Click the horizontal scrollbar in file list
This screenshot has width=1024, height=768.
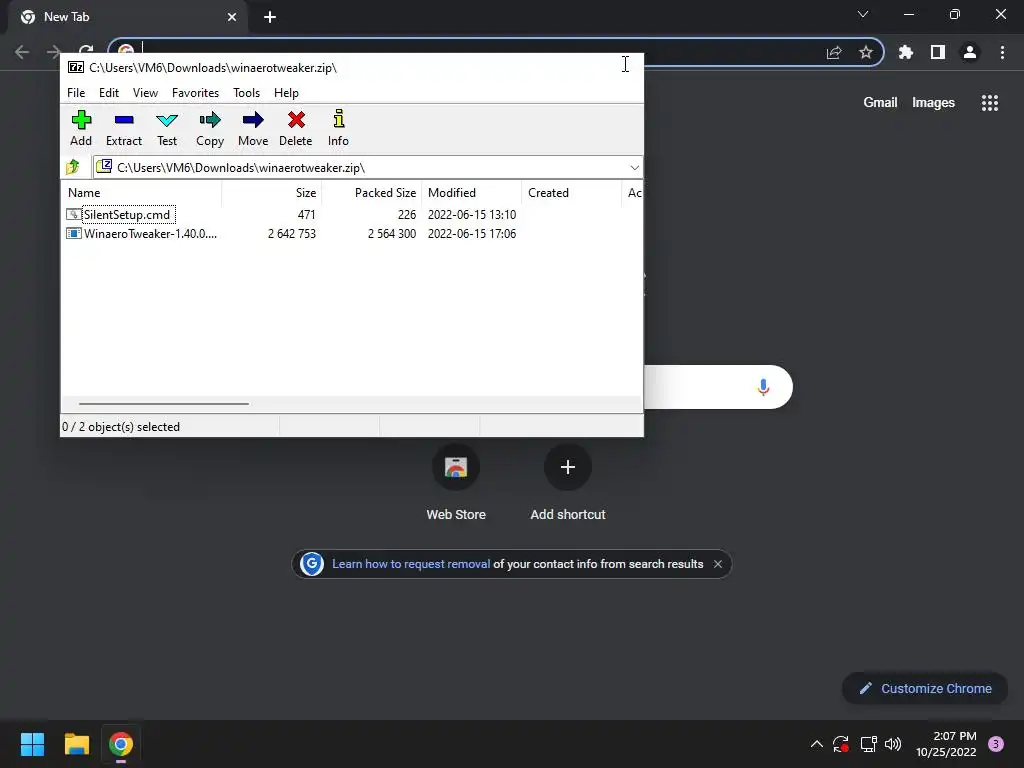163,404
